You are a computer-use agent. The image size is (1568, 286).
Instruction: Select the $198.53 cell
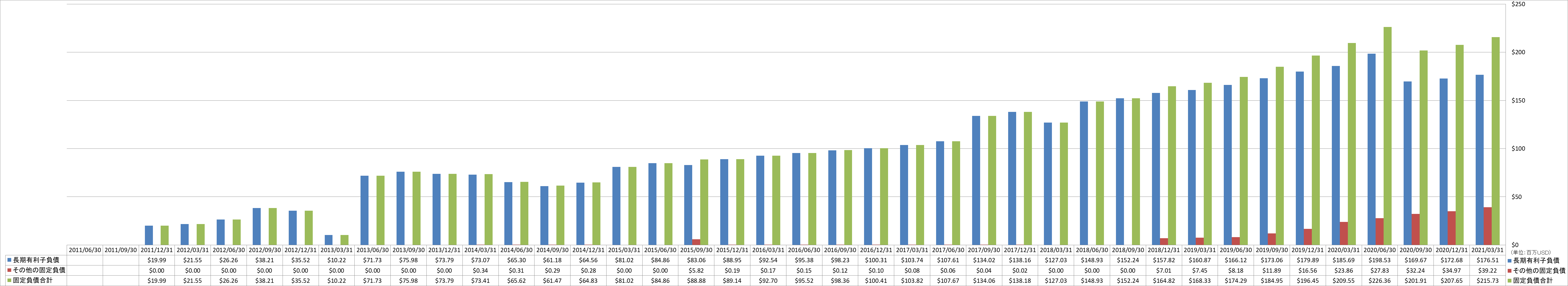click(x=1380, y=260)
